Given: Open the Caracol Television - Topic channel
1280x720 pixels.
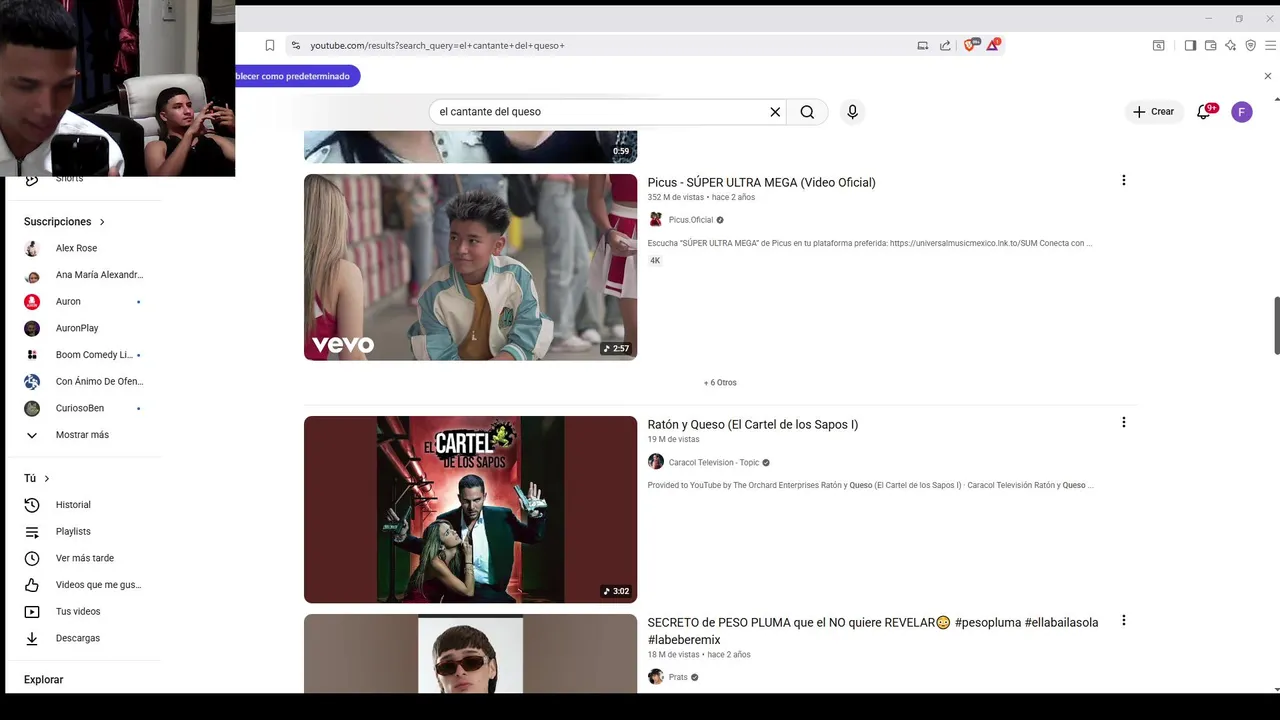Looking at the screenshot, I should [x=714, y=463].
